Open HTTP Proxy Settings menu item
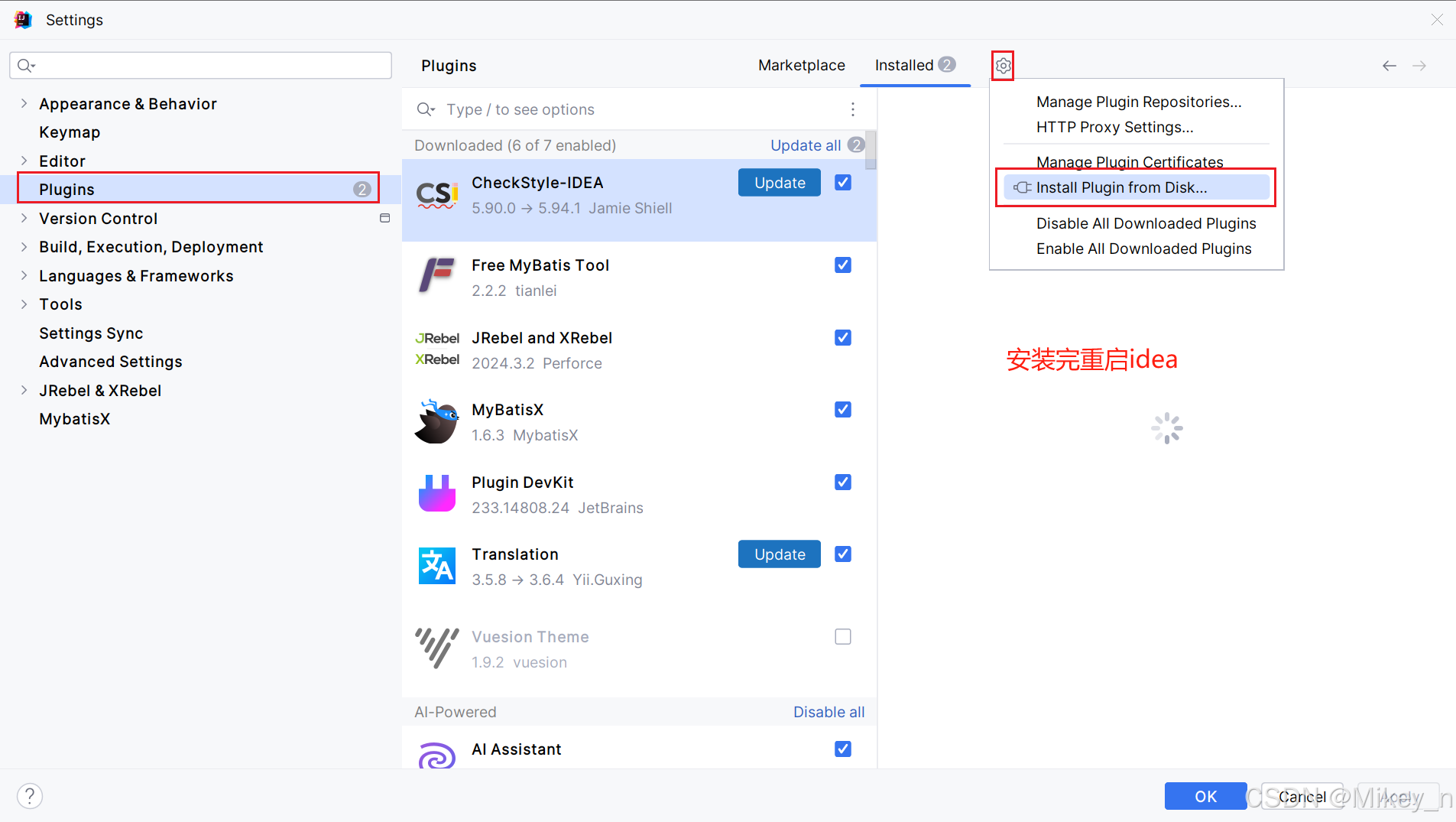This screenshot has height=822, width=1456. point(1114,127)
